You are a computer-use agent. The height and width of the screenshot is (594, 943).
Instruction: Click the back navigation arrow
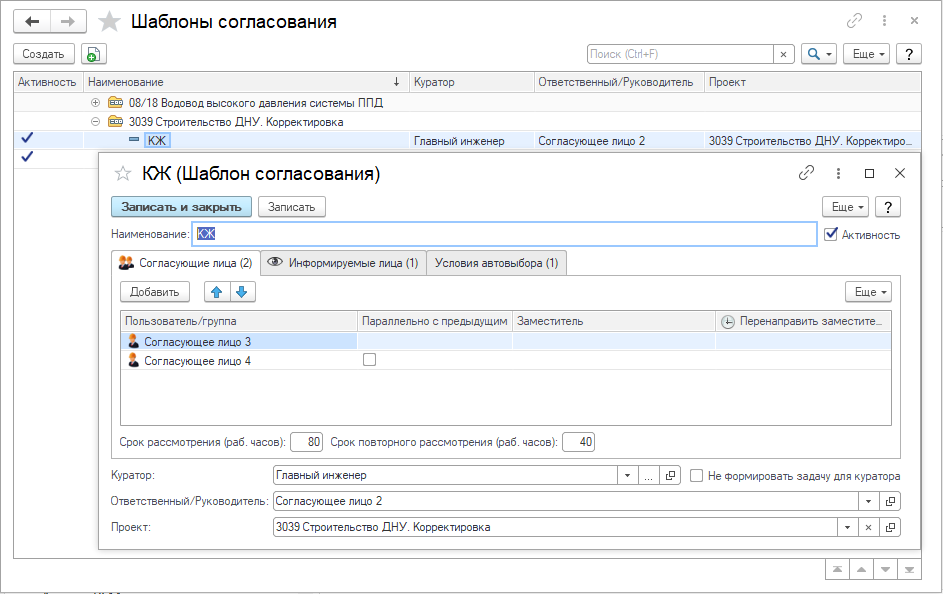(32, 21)
